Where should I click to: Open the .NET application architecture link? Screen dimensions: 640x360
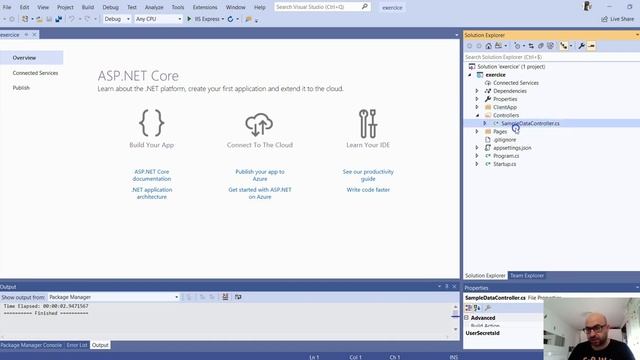click(x=151, y=193)
